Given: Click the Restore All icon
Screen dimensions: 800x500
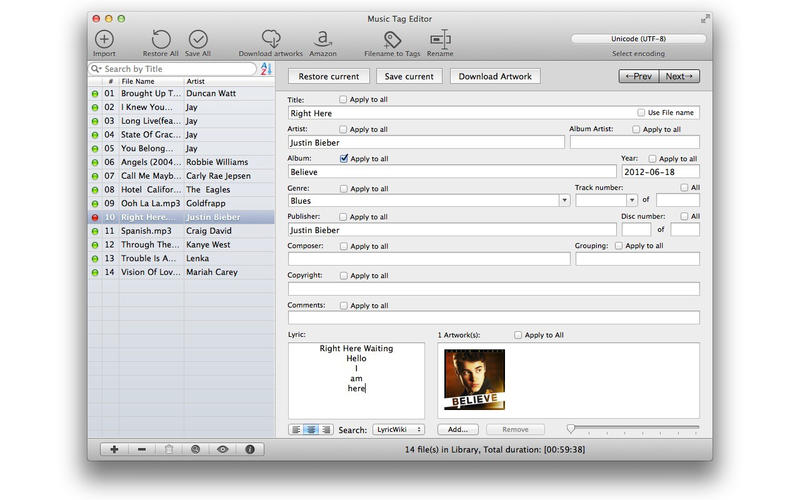Looking at the screenshot, I should pos(161,39).
